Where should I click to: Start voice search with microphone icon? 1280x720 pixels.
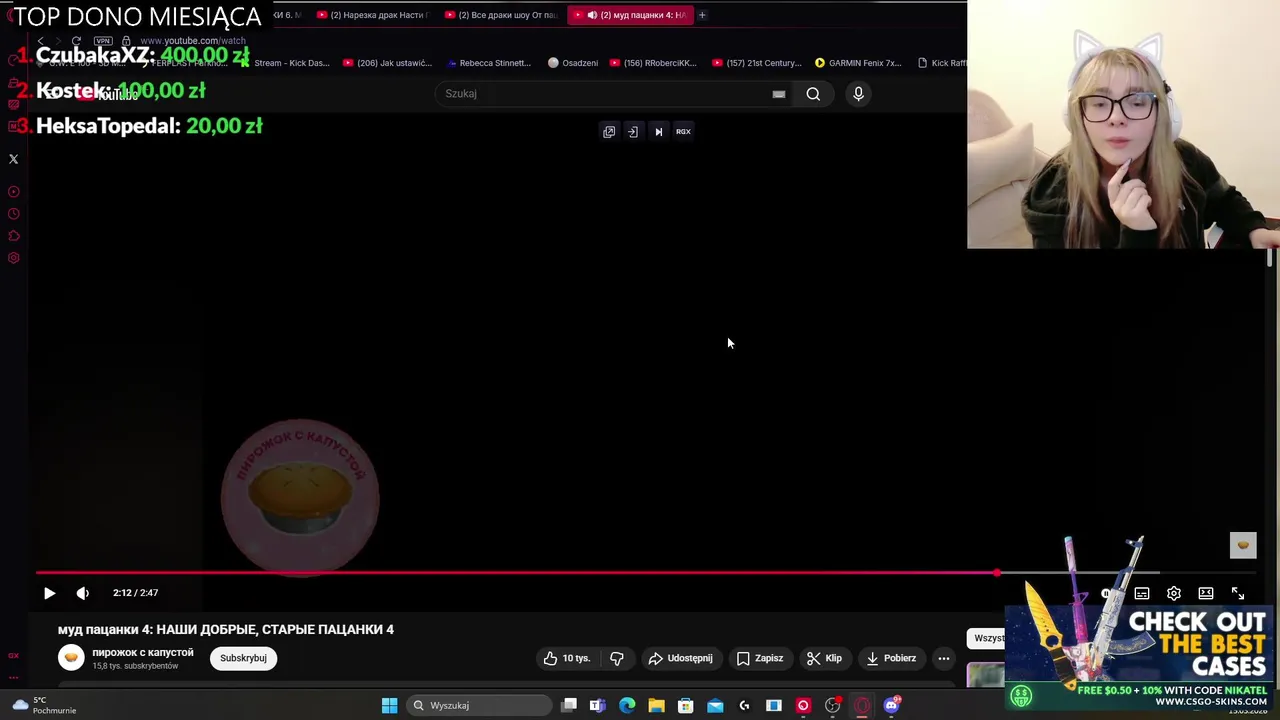click(858, 94)
